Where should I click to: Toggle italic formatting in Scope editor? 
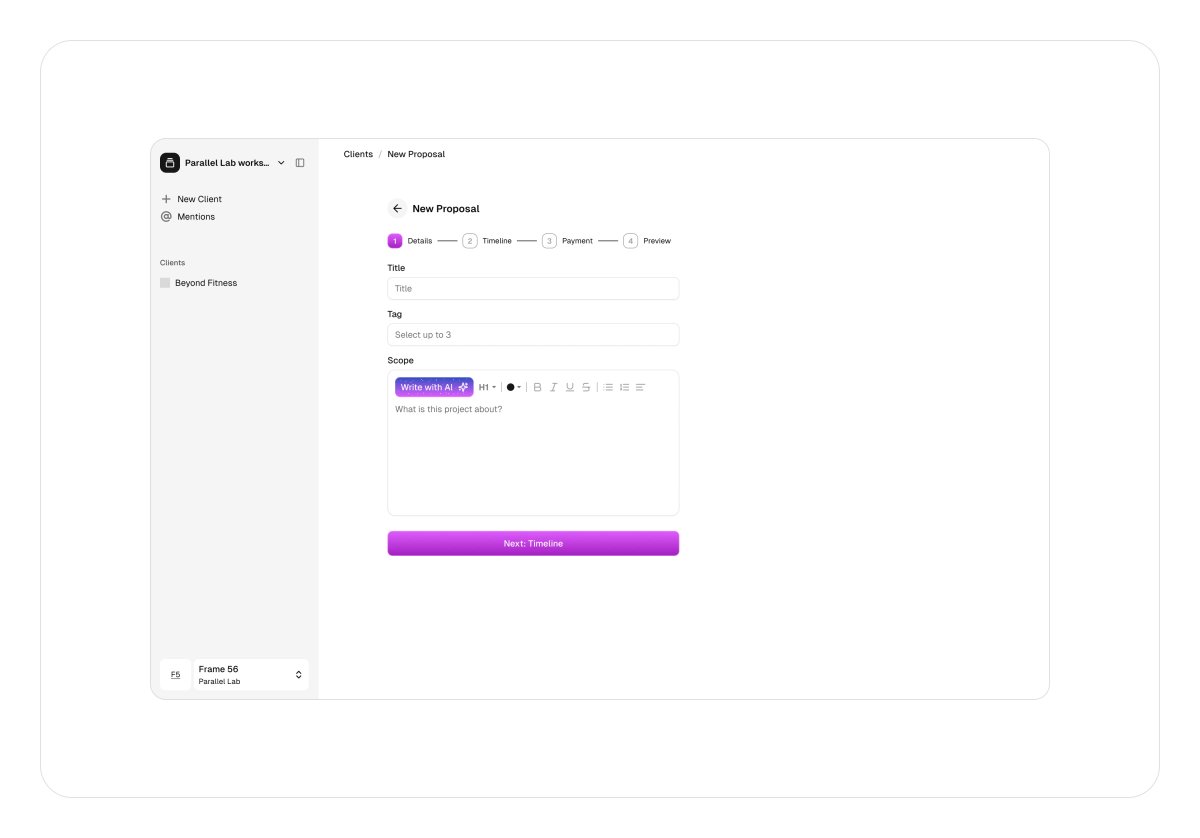point(553,387)
